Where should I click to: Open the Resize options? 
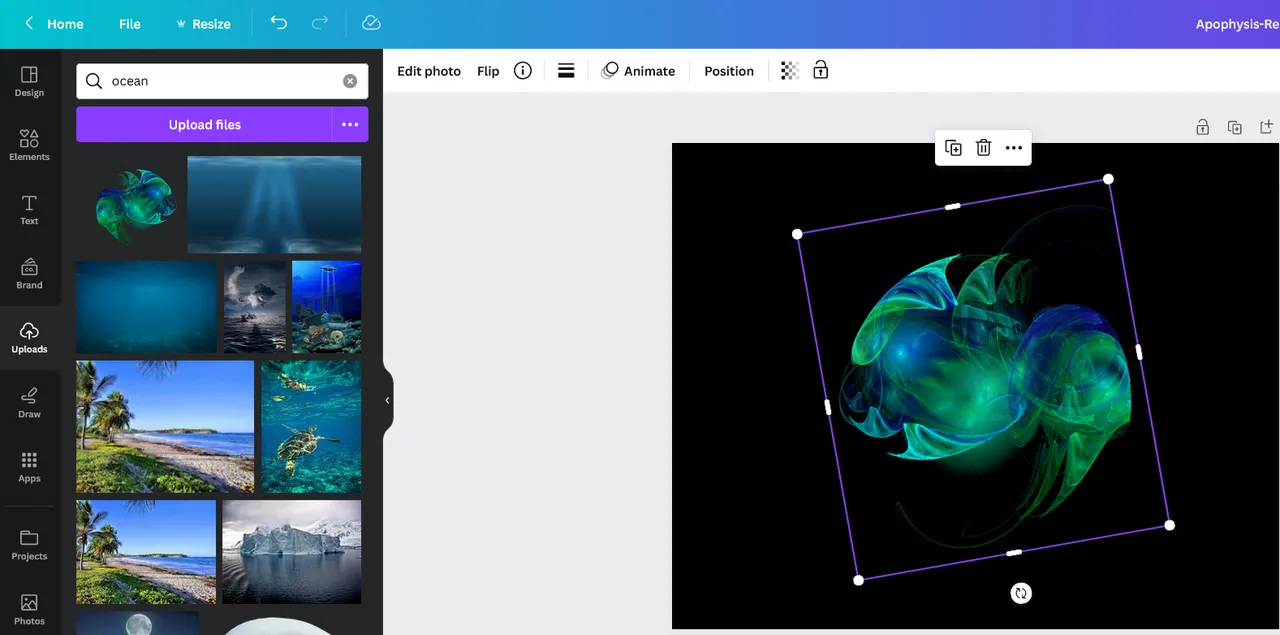[203, 24]
